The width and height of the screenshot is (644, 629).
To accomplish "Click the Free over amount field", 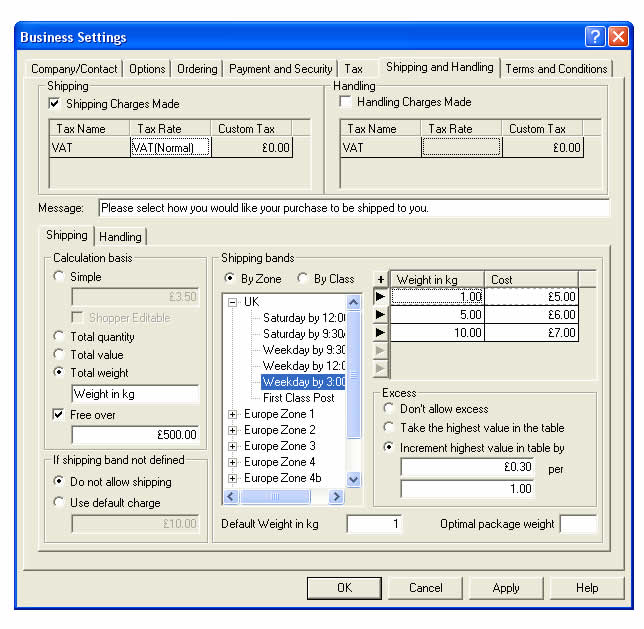I will [x=135, y=435].
